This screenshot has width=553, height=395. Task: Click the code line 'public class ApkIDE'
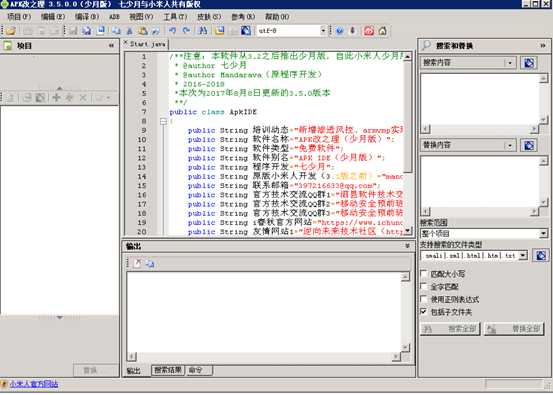213,112
